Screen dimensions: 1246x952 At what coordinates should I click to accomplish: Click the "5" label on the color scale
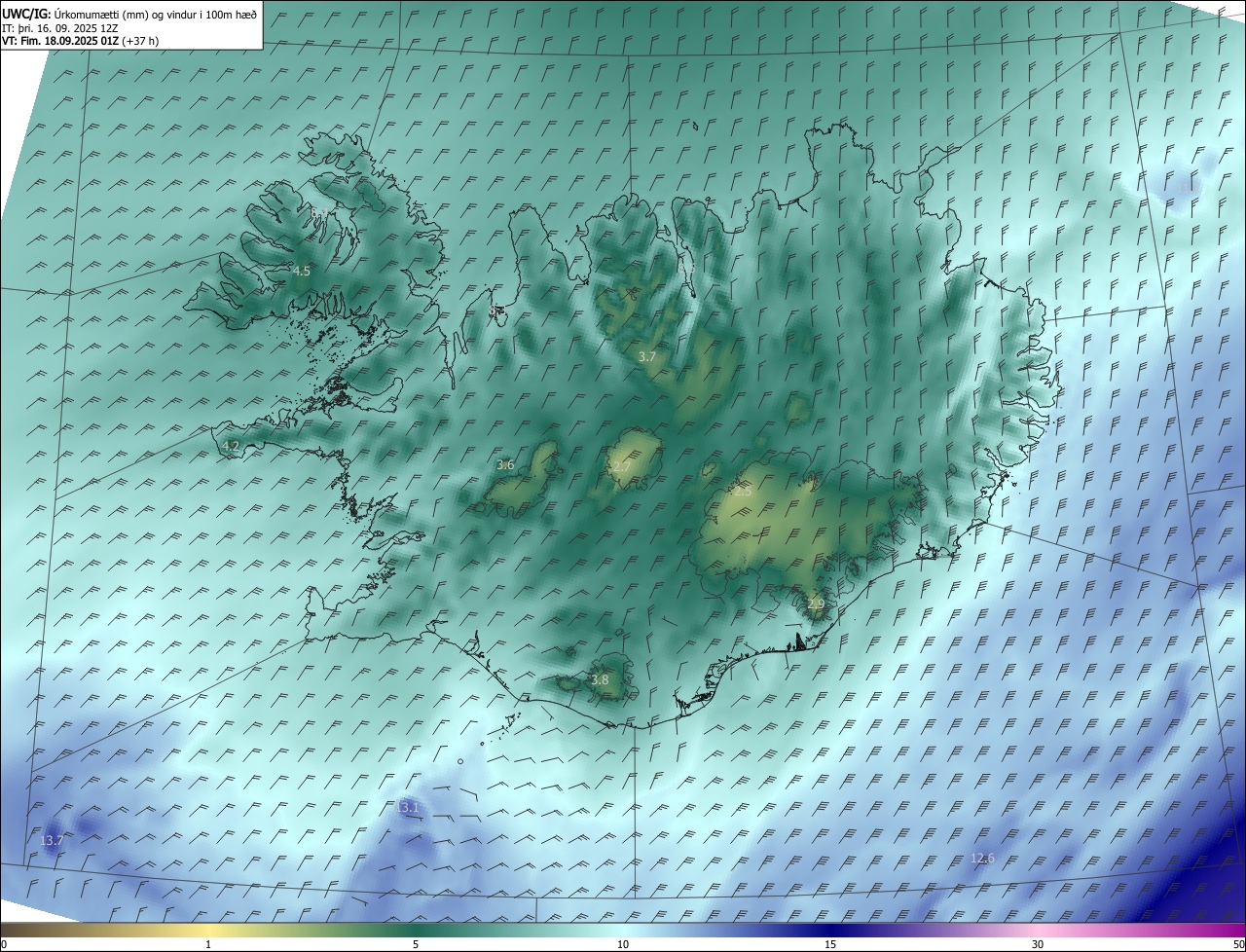coord(416,945)
